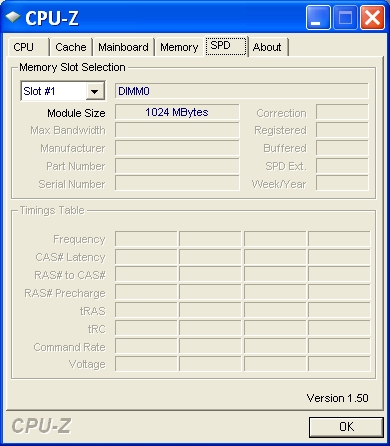Click the Timings Table group label
The image size is (390, 446).
52,210
